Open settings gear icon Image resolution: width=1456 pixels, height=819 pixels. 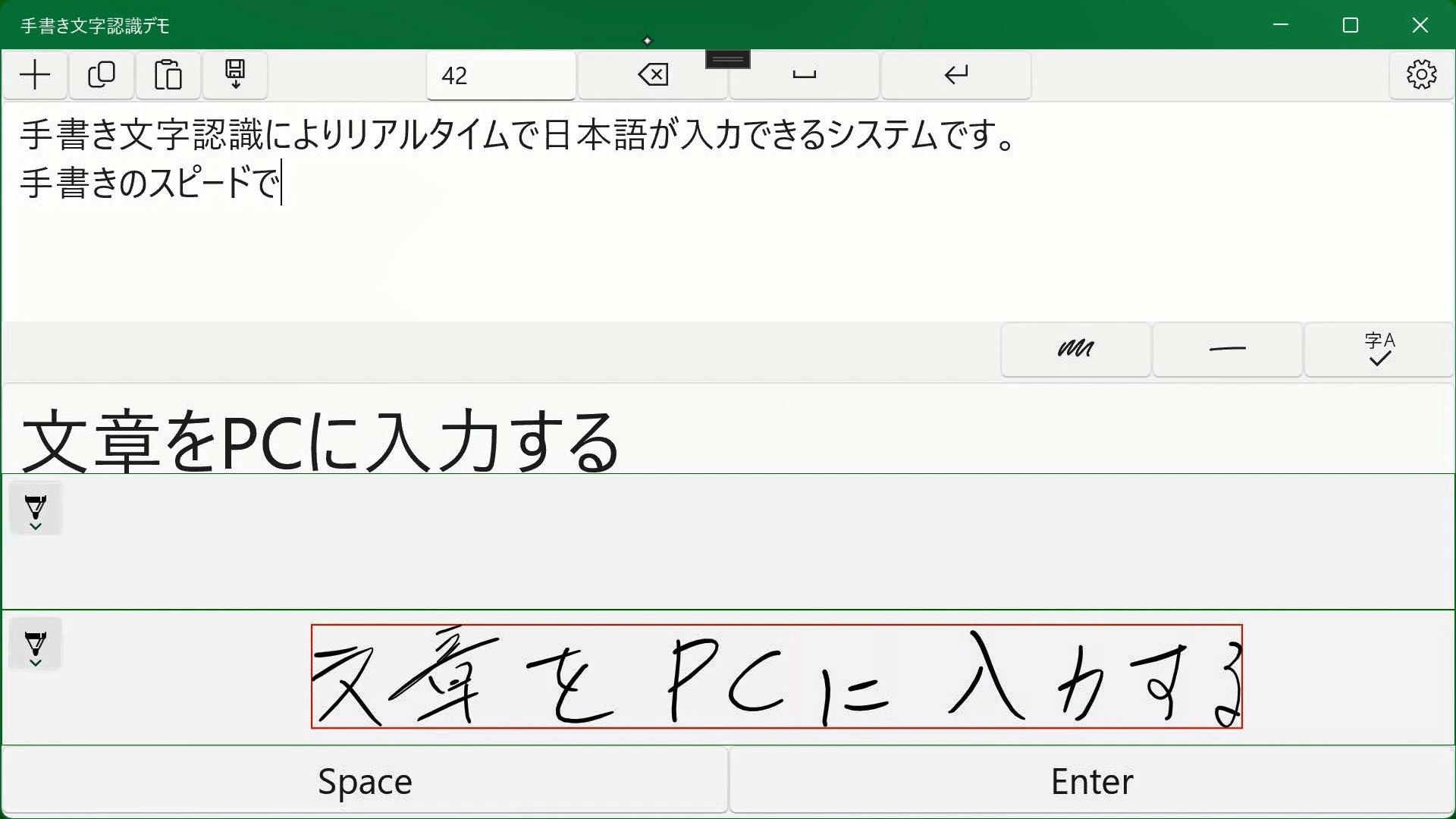coord(1421,75)
